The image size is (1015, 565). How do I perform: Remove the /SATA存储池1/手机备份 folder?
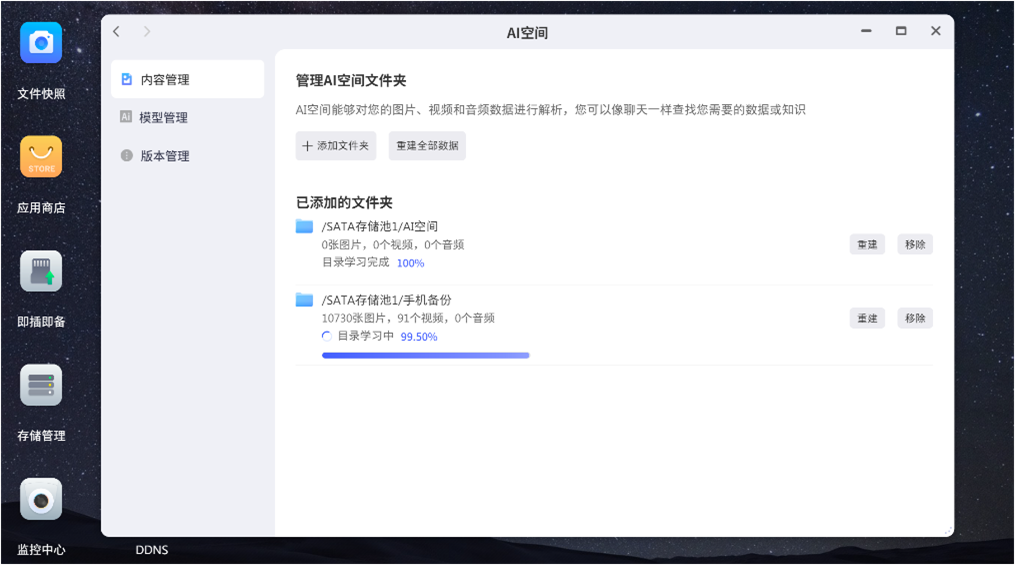click(915, 318)
